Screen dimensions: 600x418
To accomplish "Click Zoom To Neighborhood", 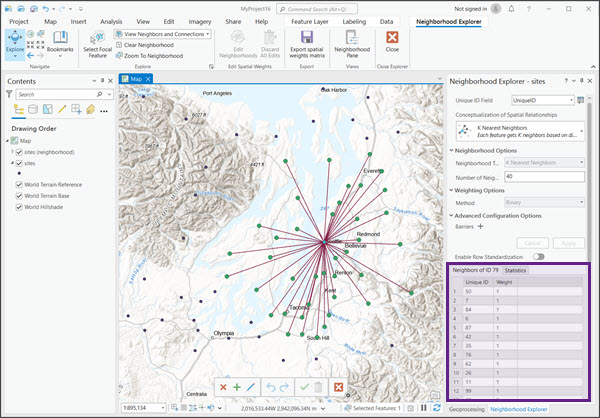I will (x=155, y=57).
